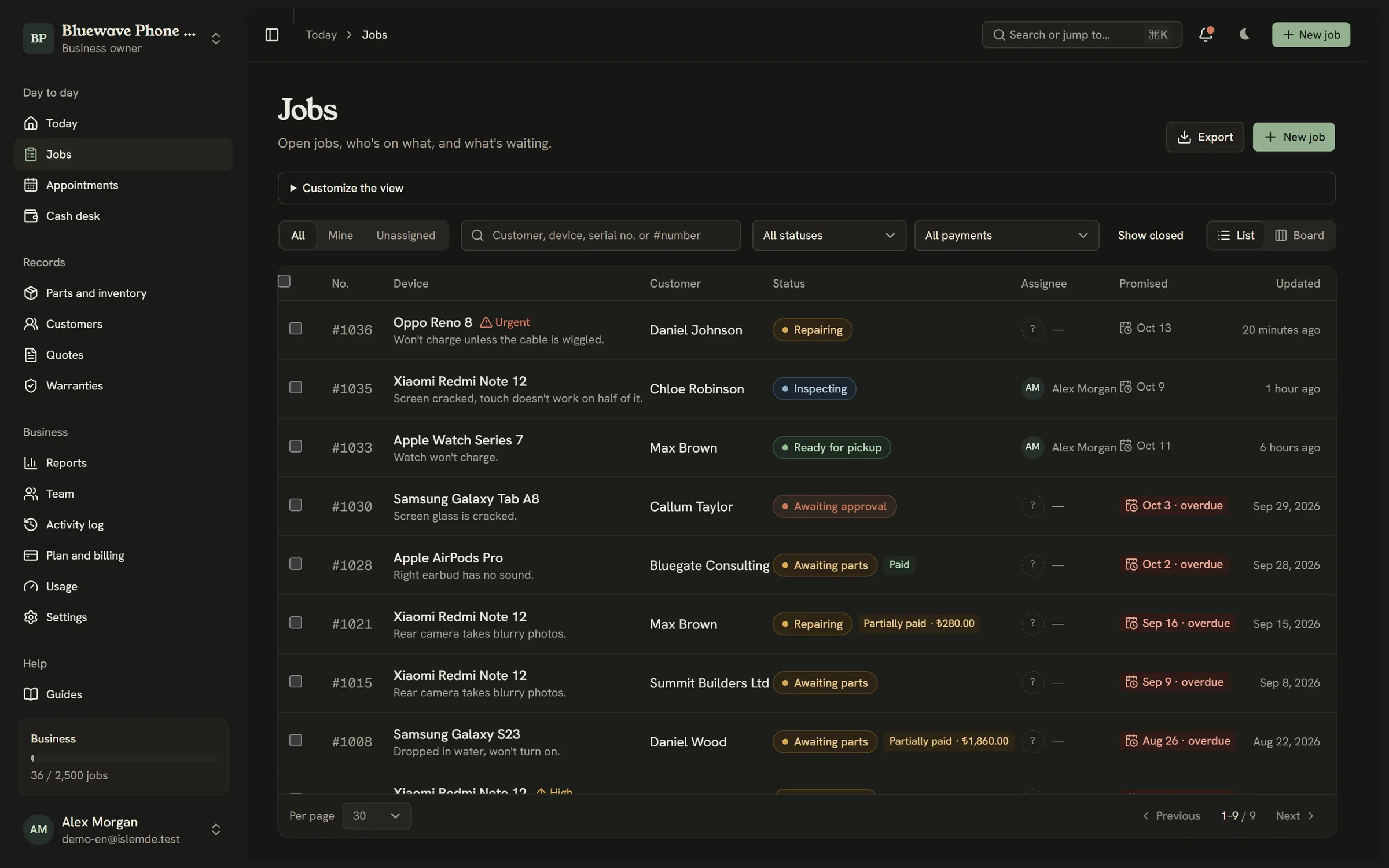The width and height of the screenshot is (1389, 868).
Task: Open Settings gear icon
Action: pyautogui.click(x=31, y=617)
